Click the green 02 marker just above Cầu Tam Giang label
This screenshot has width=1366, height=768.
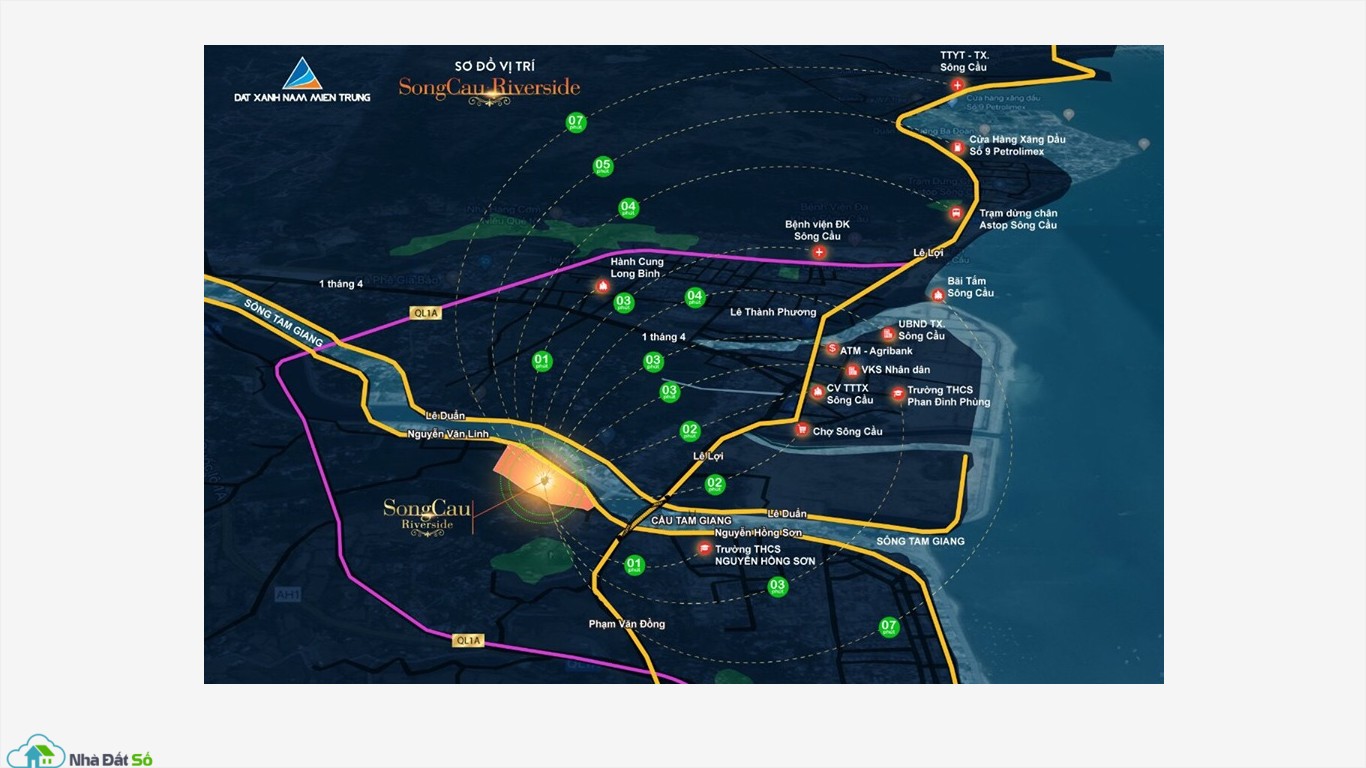[x=714, y=485]
